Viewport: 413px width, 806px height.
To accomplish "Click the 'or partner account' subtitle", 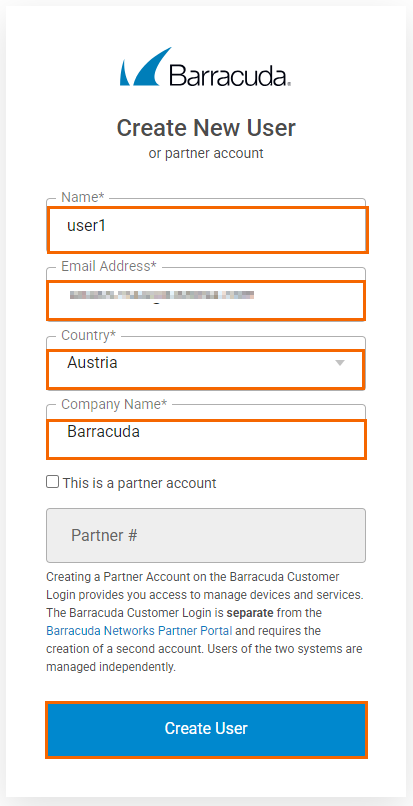I will click(x=206, y=153).
